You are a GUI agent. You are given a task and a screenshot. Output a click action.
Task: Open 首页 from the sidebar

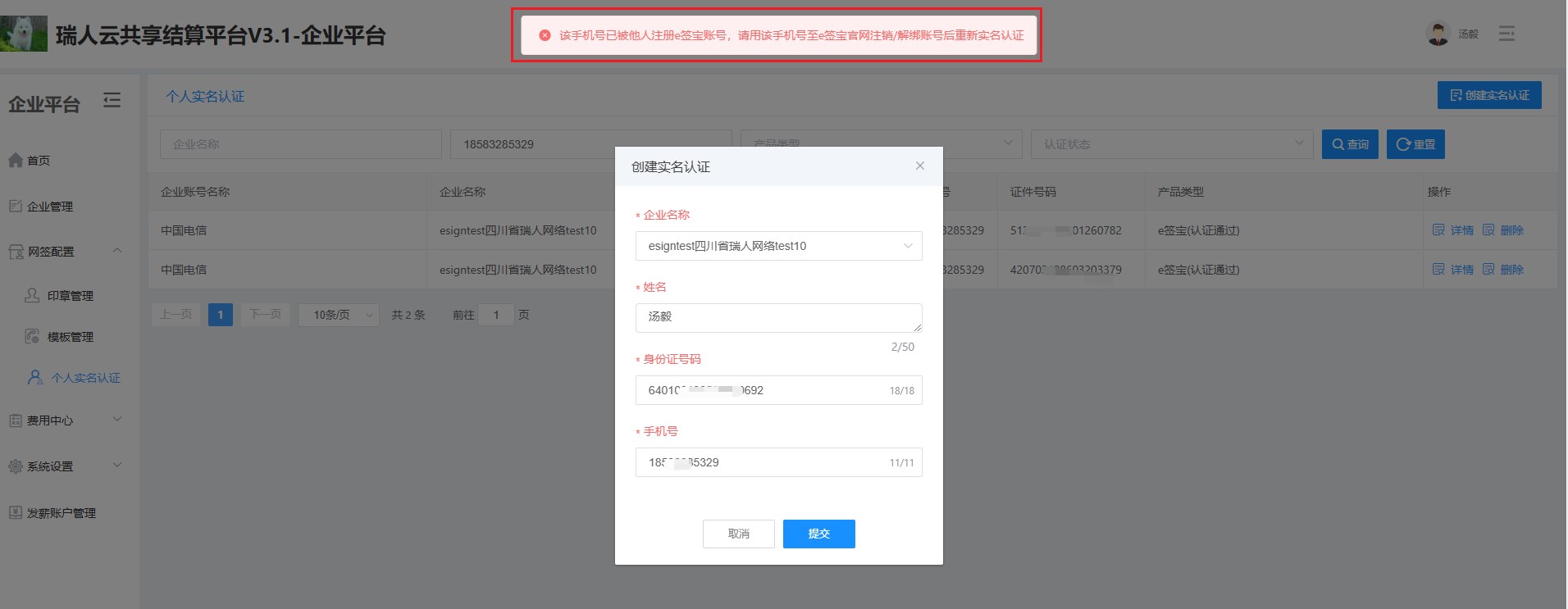[38, 161]
